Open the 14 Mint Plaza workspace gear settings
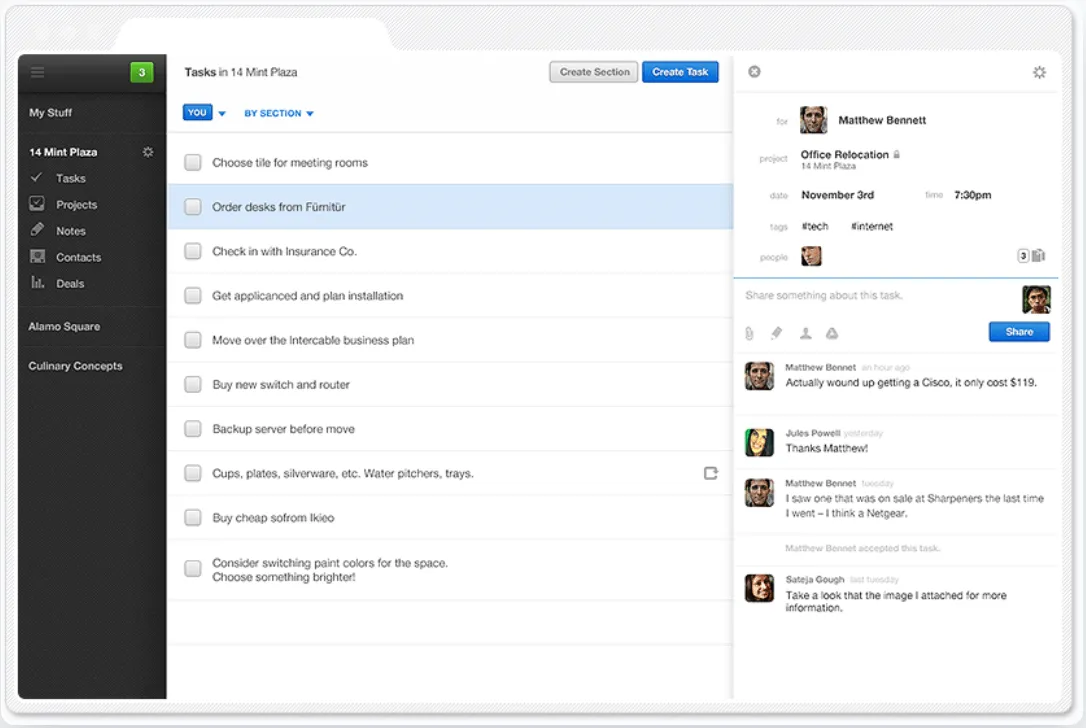The width and height of the screenshot is (1086, 728). (148, 152)
